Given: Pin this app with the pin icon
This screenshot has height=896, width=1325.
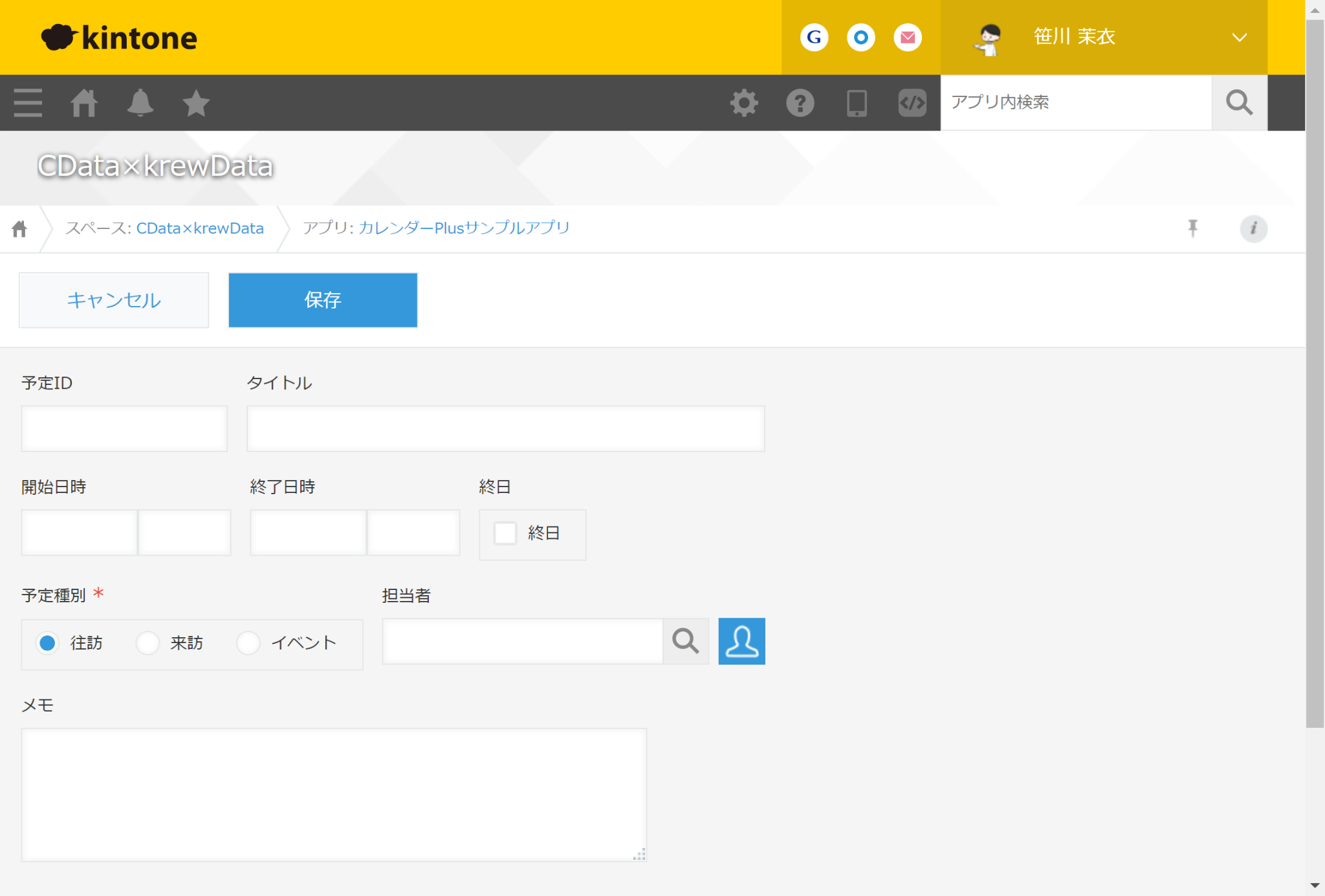Looking at the screenshot, I should tap(1192, 228).
